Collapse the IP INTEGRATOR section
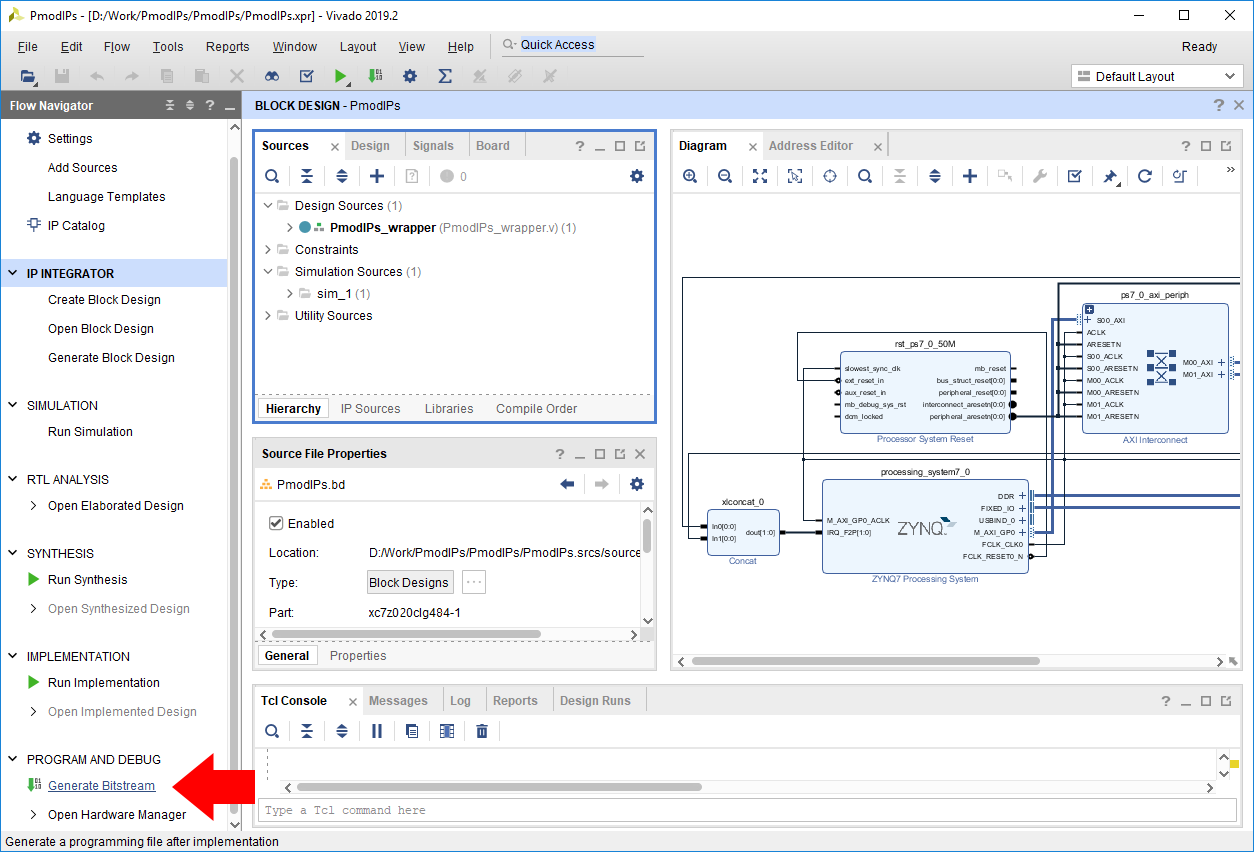 14,273
